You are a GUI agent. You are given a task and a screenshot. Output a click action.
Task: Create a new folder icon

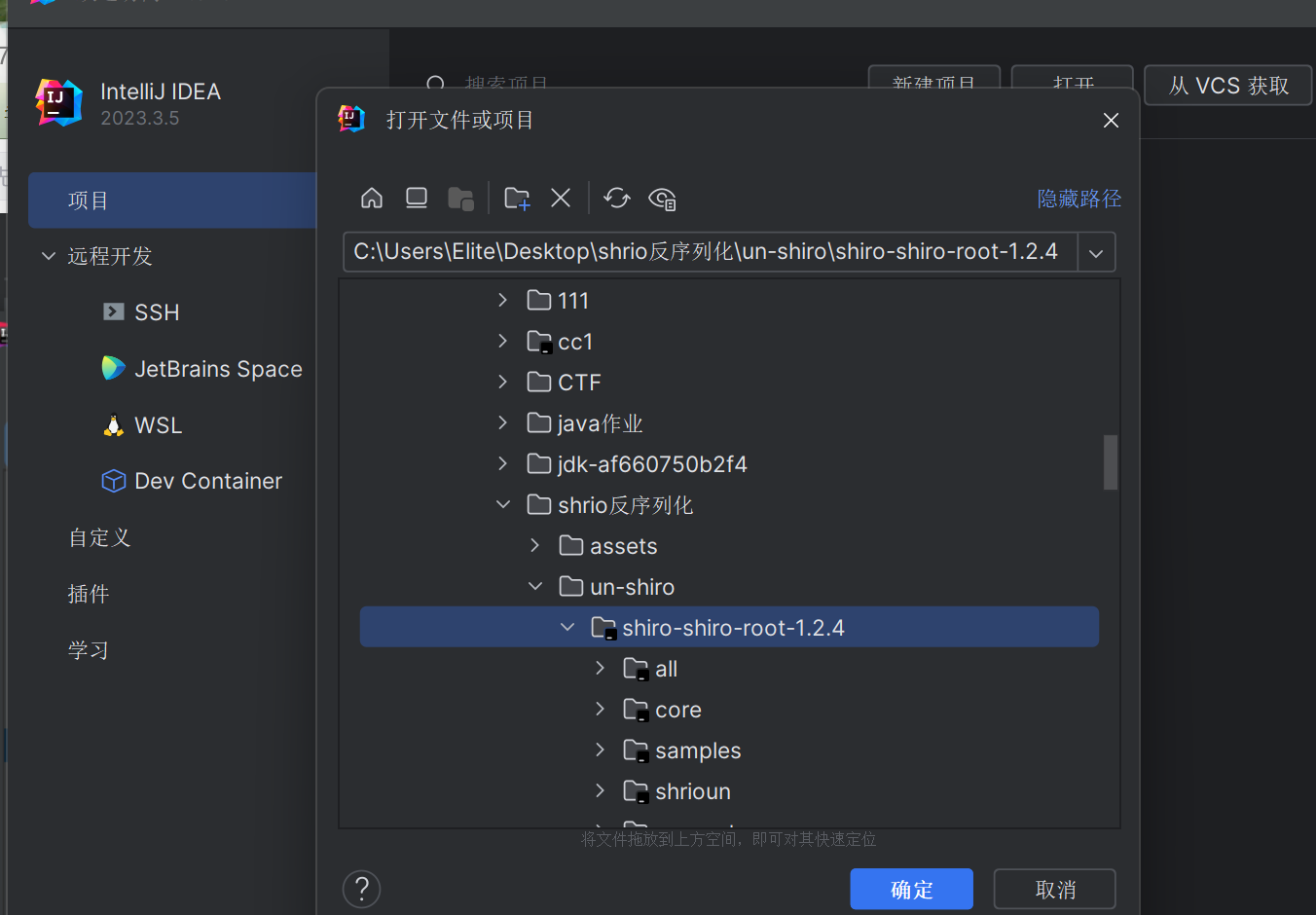click(517, 199)
